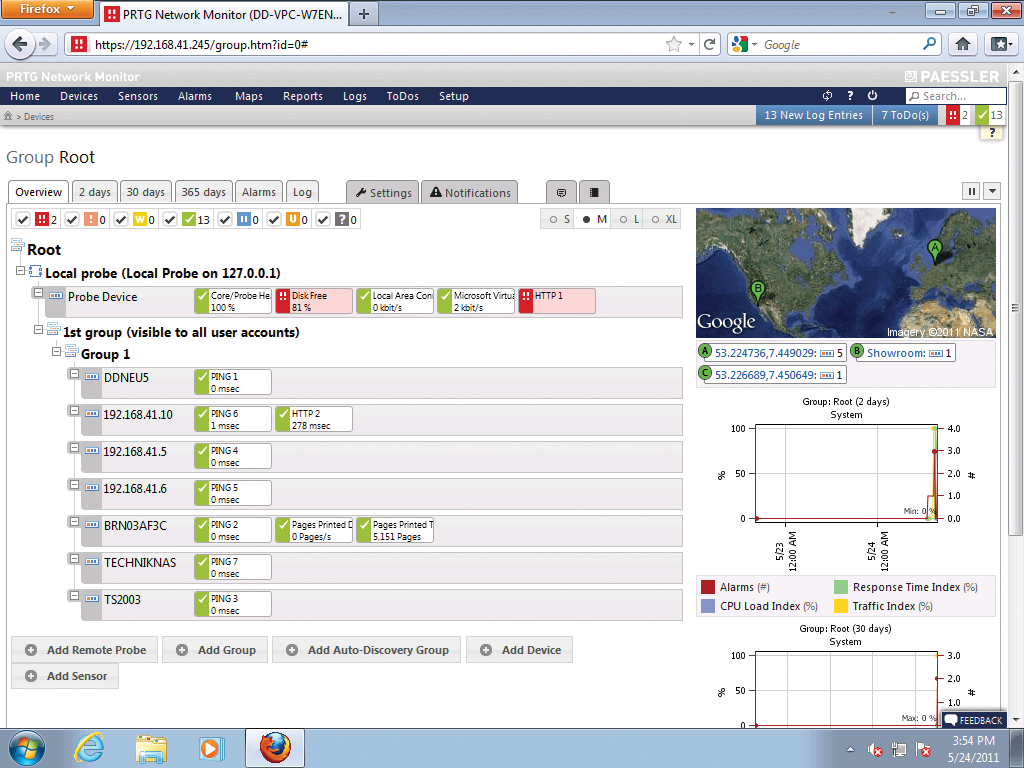This screenshot has height=768, width=1024.
Task: Collapse the Local probe tree node
Action: pyautogui.click(x=20, y=270)
